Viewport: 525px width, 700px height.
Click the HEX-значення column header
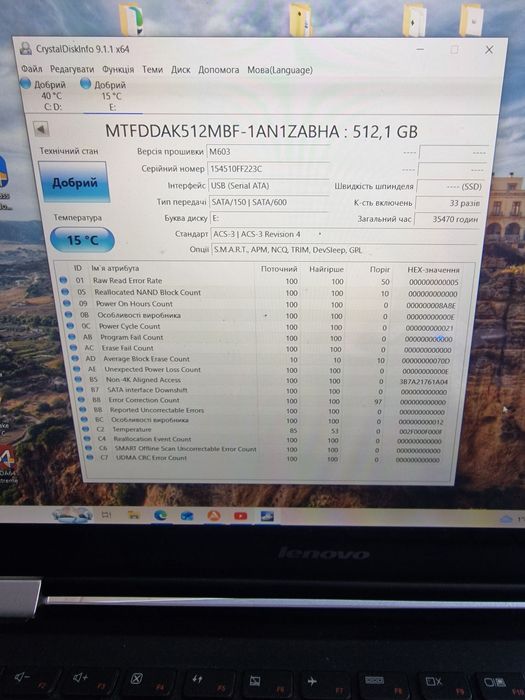click(433, 270)
